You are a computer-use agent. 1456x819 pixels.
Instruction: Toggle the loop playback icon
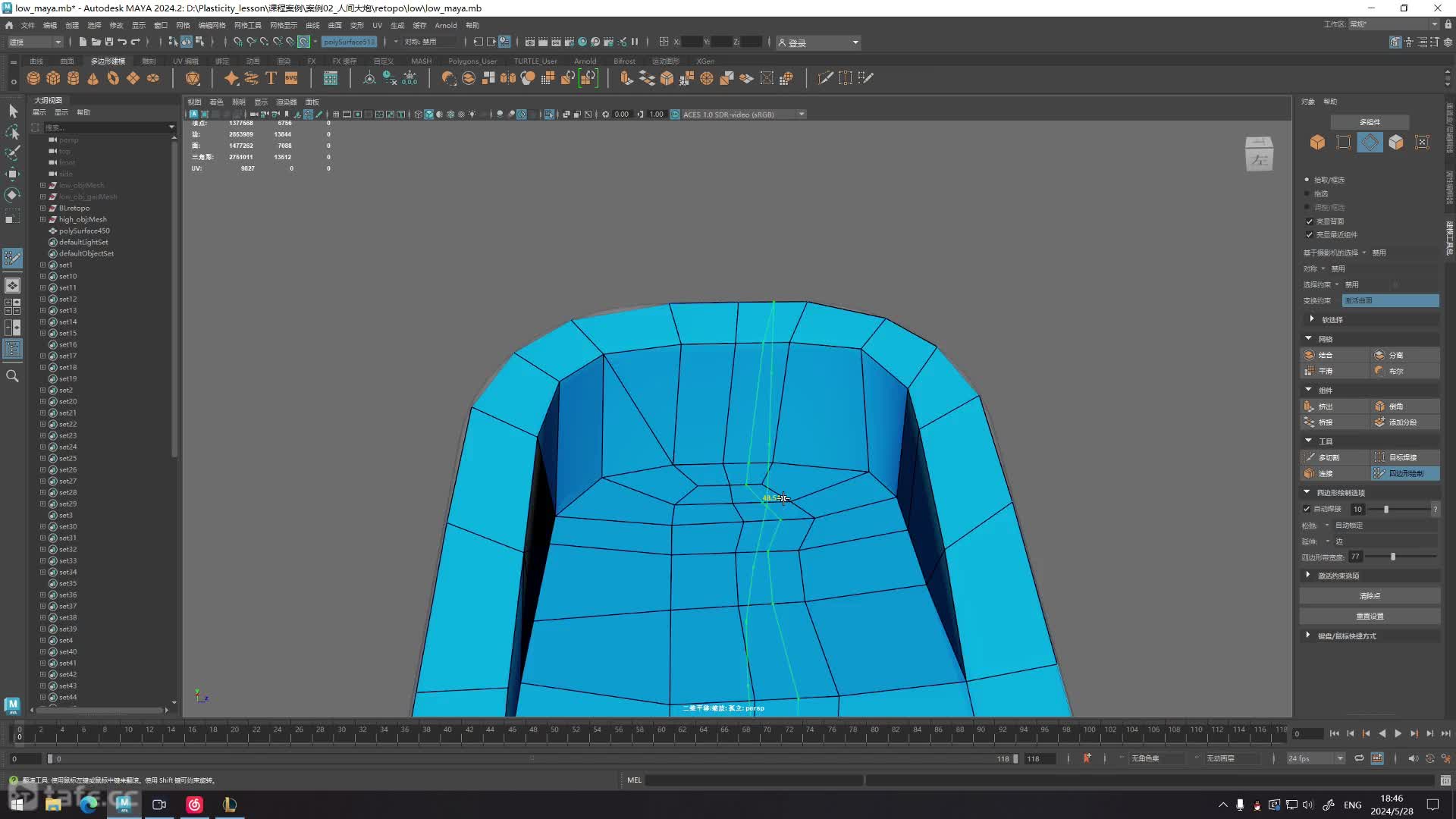click(1359, 758)
